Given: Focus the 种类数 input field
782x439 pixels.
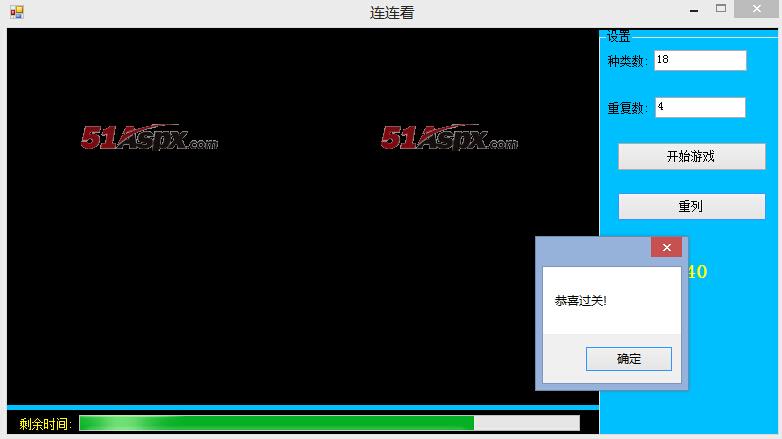Looking at the screenshot, I should coord(700,60).
